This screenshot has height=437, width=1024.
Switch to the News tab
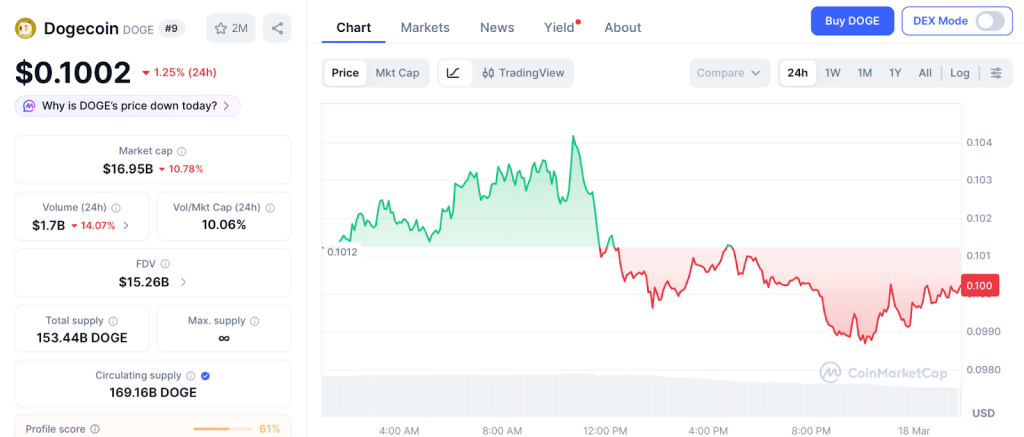click(497, 27)
